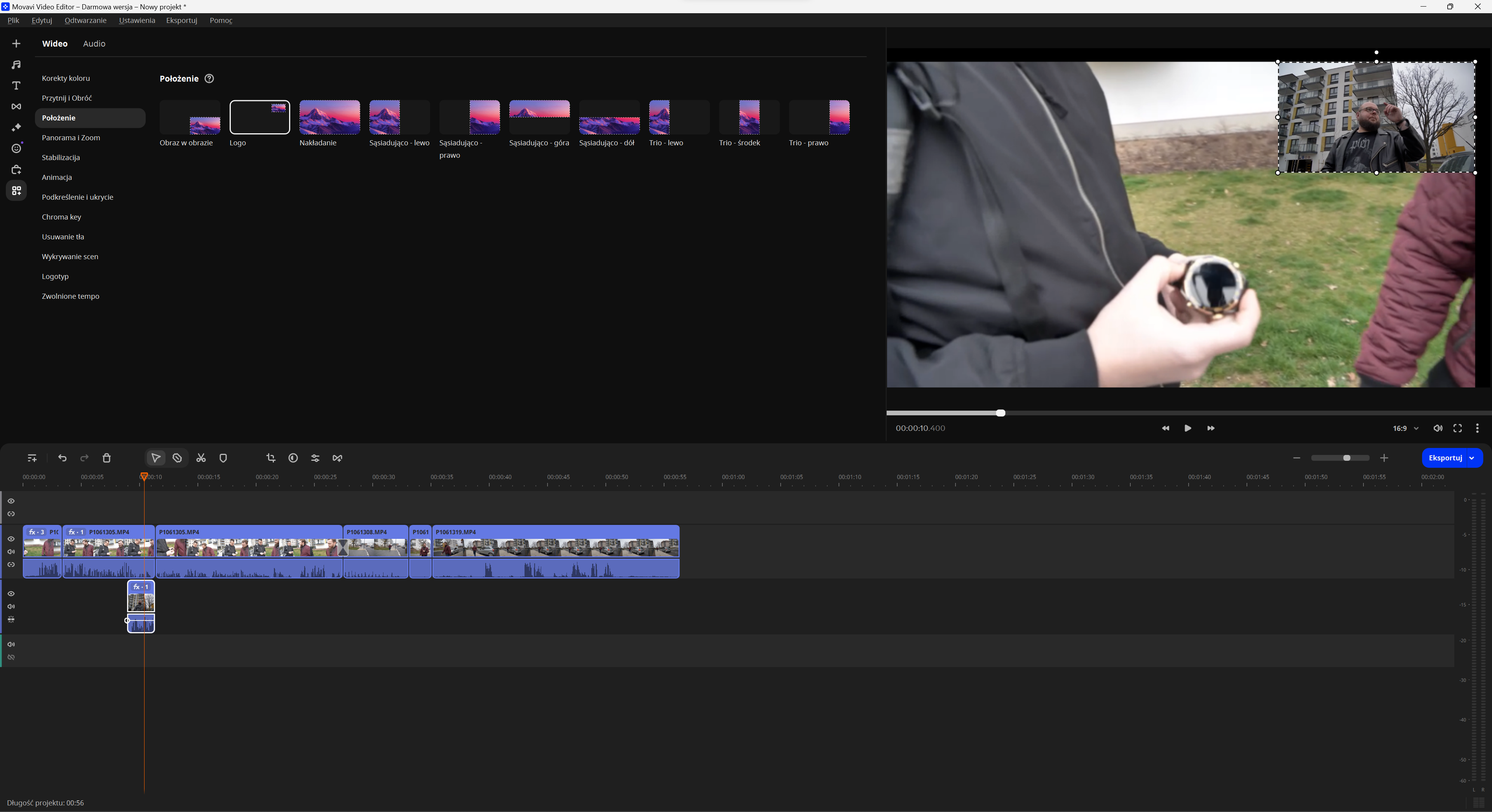Viewport: 1492px width, 812px height.
Task: Select Chroma key in the tools list
Action: pos(61,217)
